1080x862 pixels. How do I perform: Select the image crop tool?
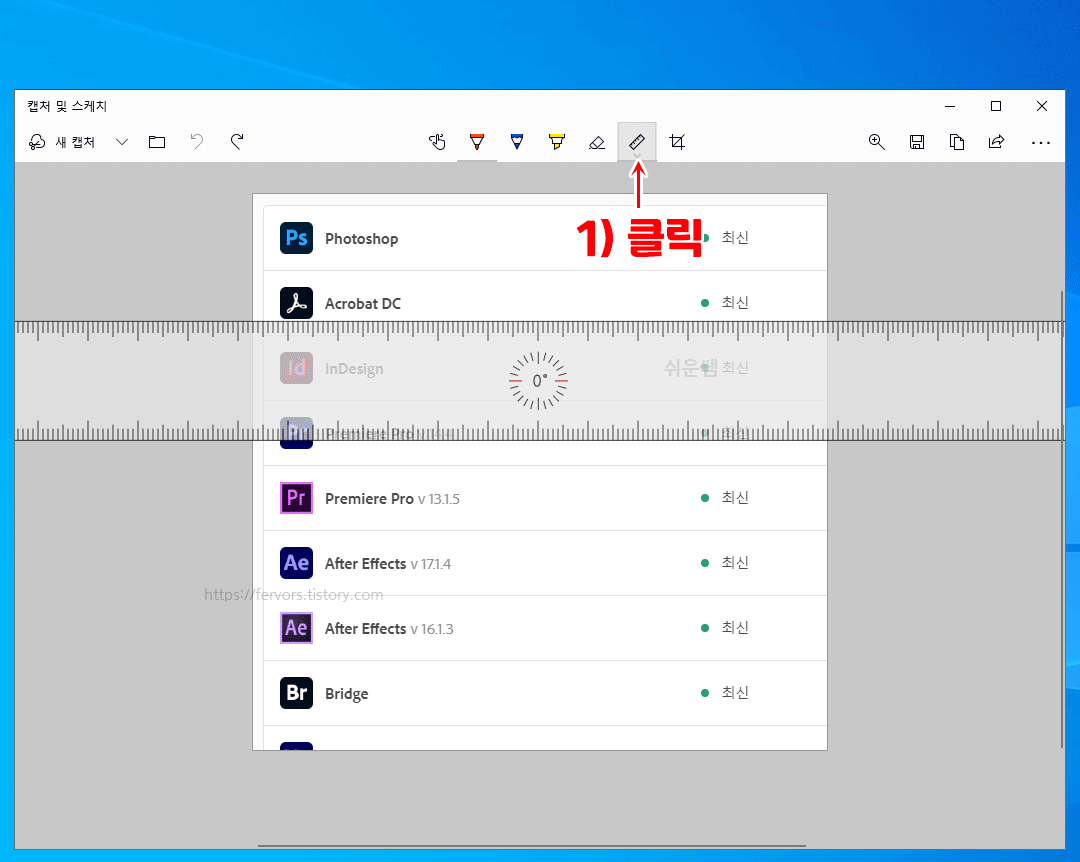pos(677,142)
